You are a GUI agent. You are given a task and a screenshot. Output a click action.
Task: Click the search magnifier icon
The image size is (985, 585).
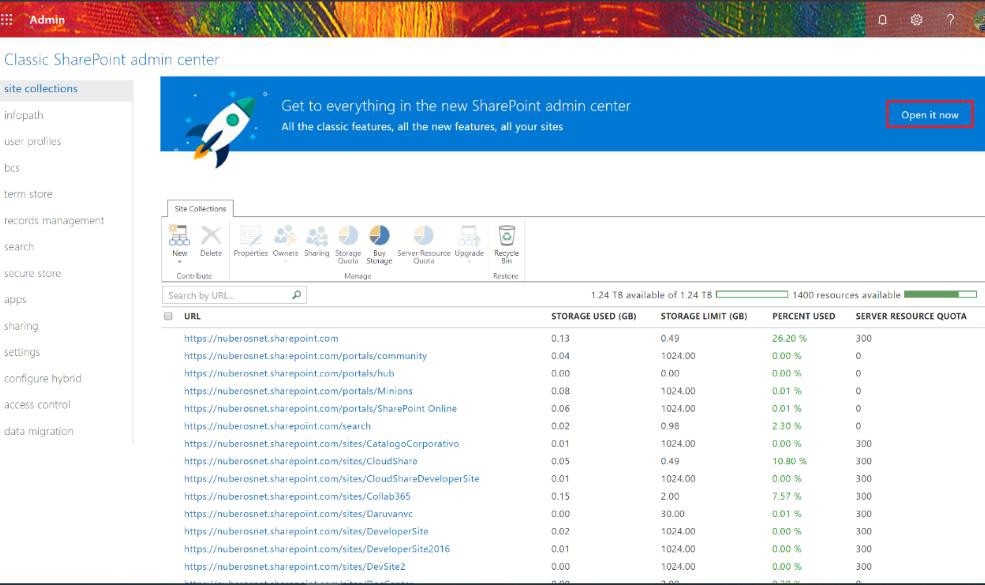click(x=297, y=295)
